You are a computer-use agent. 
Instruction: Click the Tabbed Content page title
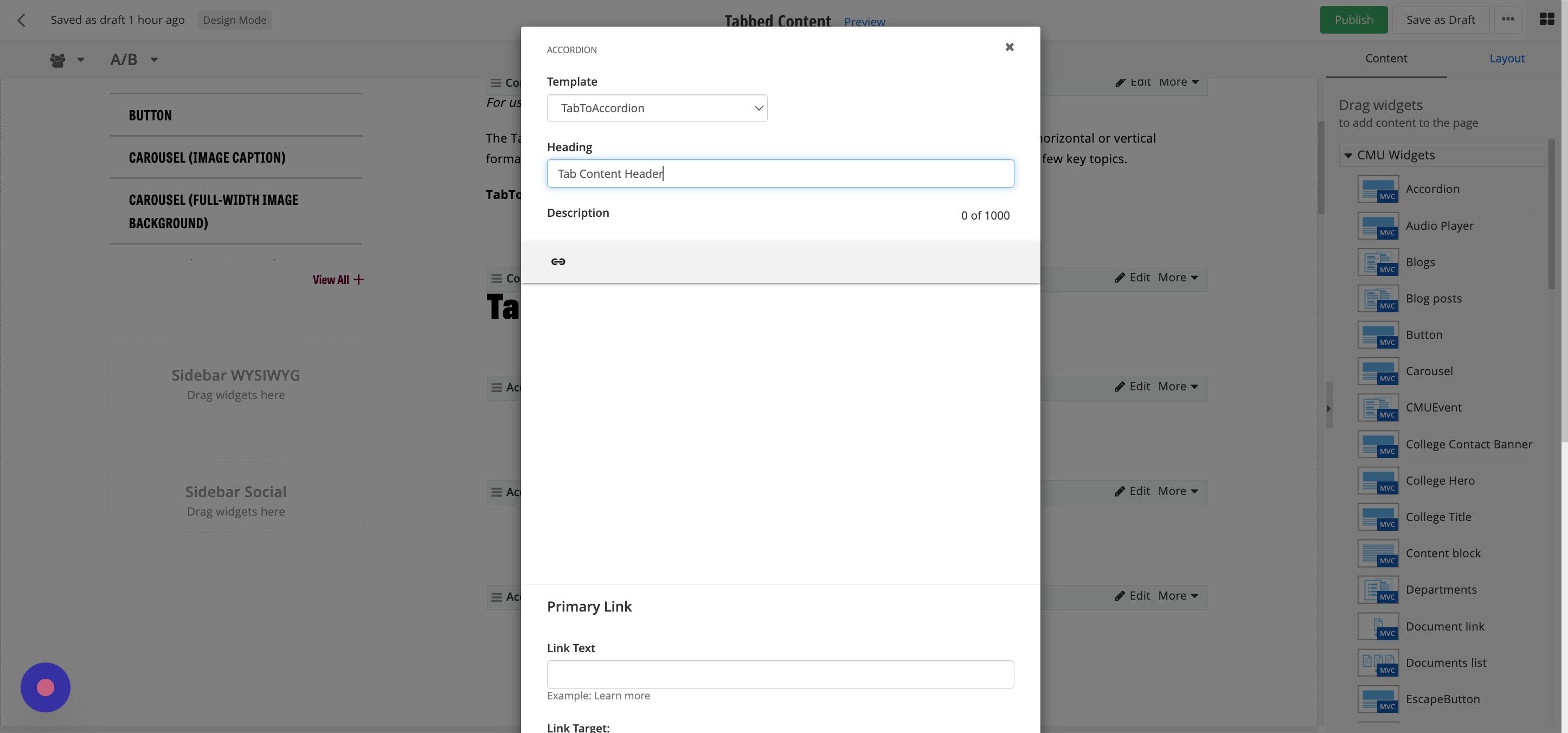coord(777,21)
